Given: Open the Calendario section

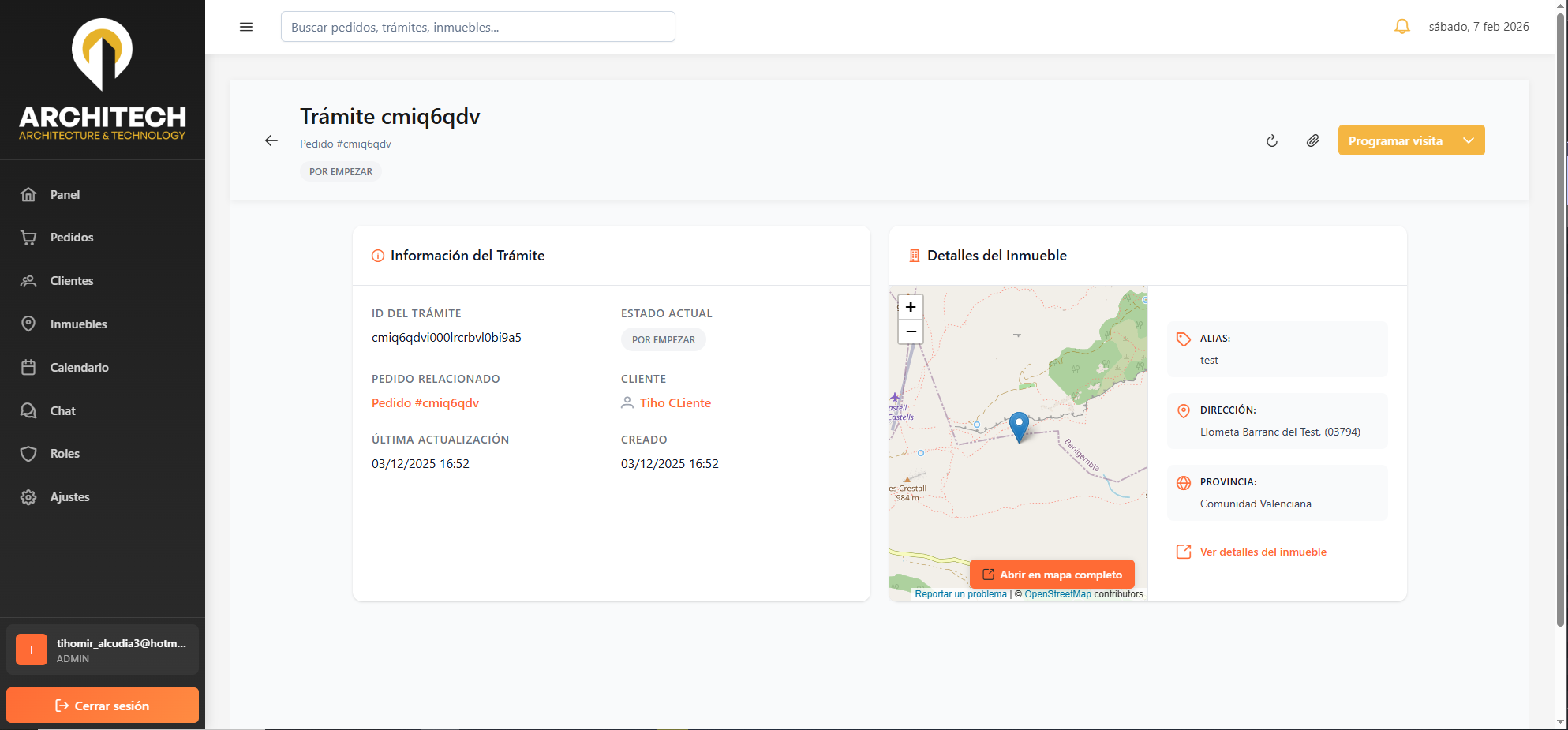Looking at the screenshot, I should click(79, 368).
